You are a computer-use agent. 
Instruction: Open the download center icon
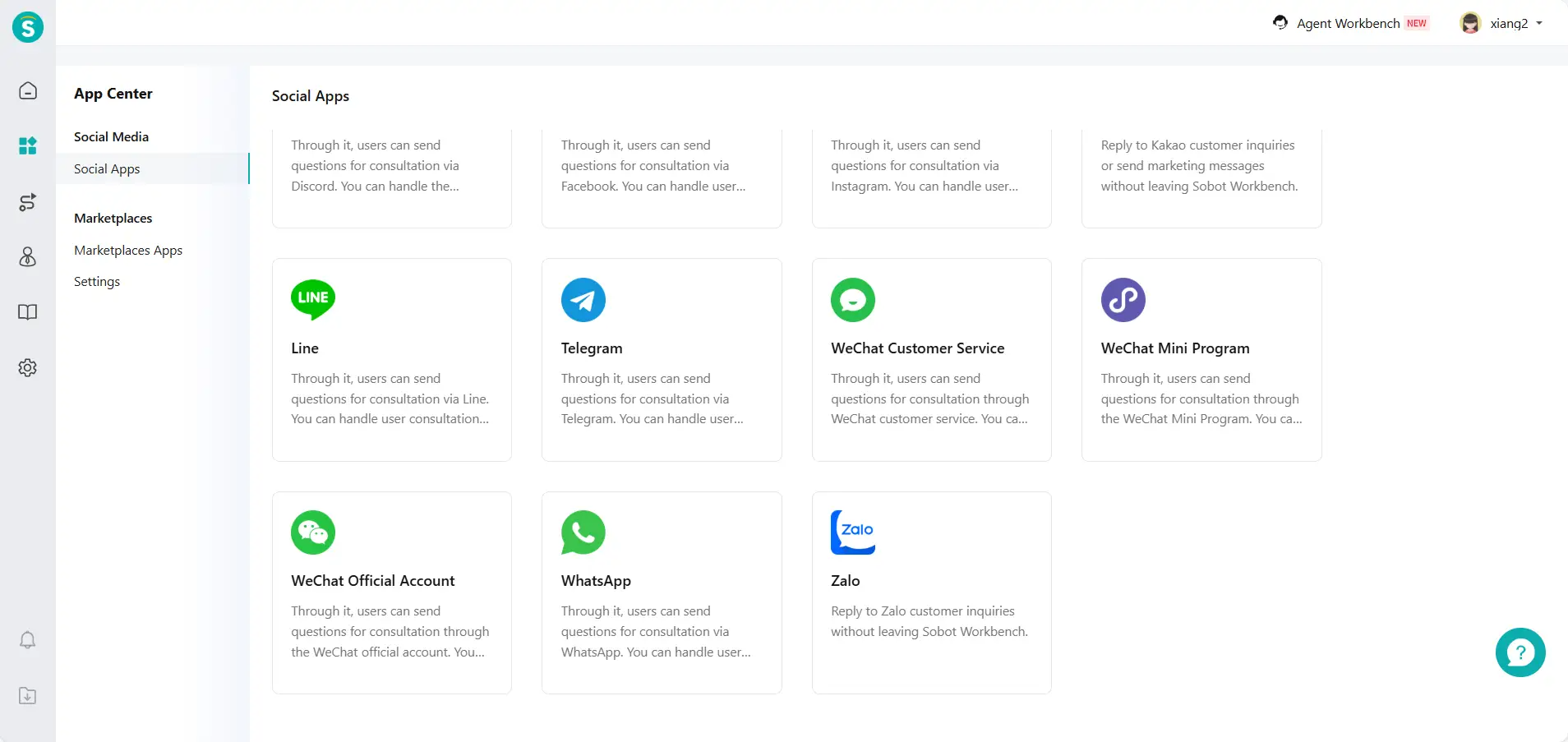tap(28, 696)
